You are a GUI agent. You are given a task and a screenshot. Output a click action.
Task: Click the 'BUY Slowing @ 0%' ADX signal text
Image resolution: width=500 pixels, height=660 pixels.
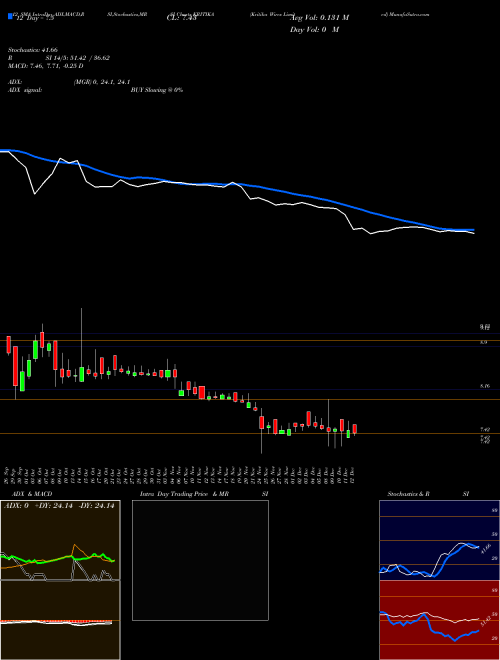tap(157, 90)
